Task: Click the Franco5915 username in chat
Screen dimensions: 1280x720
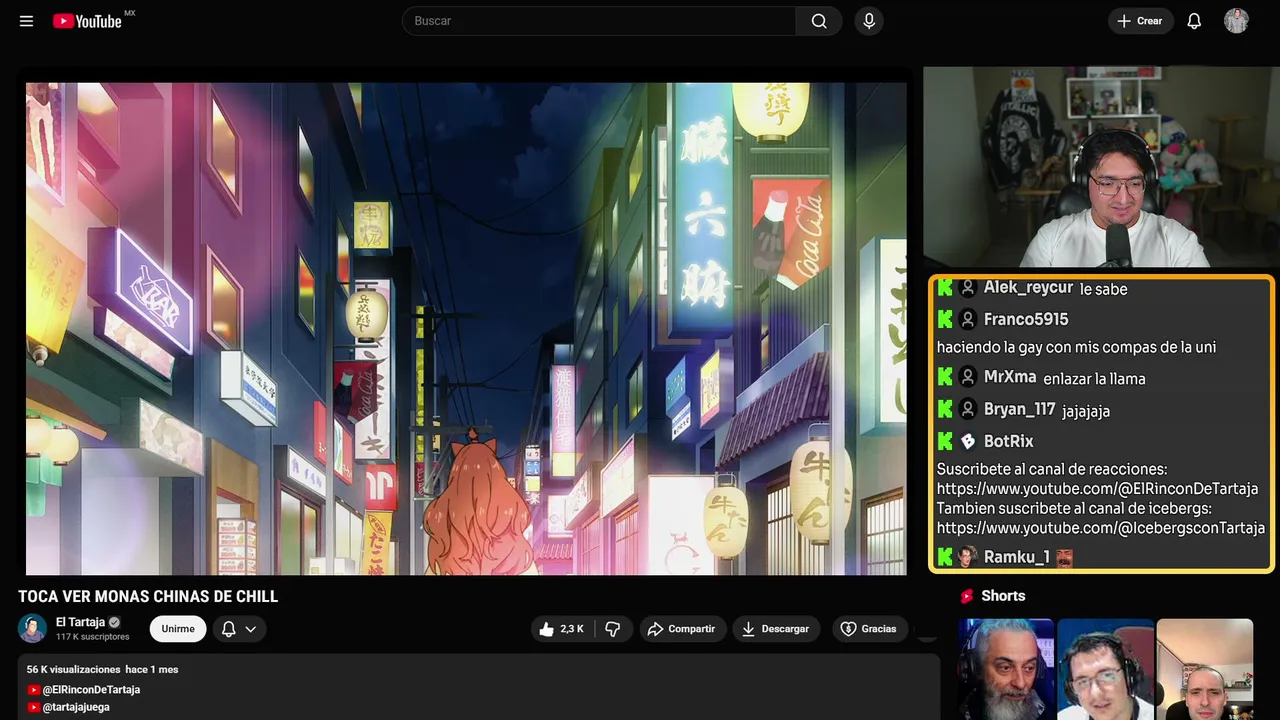Action: point(1026,319)
